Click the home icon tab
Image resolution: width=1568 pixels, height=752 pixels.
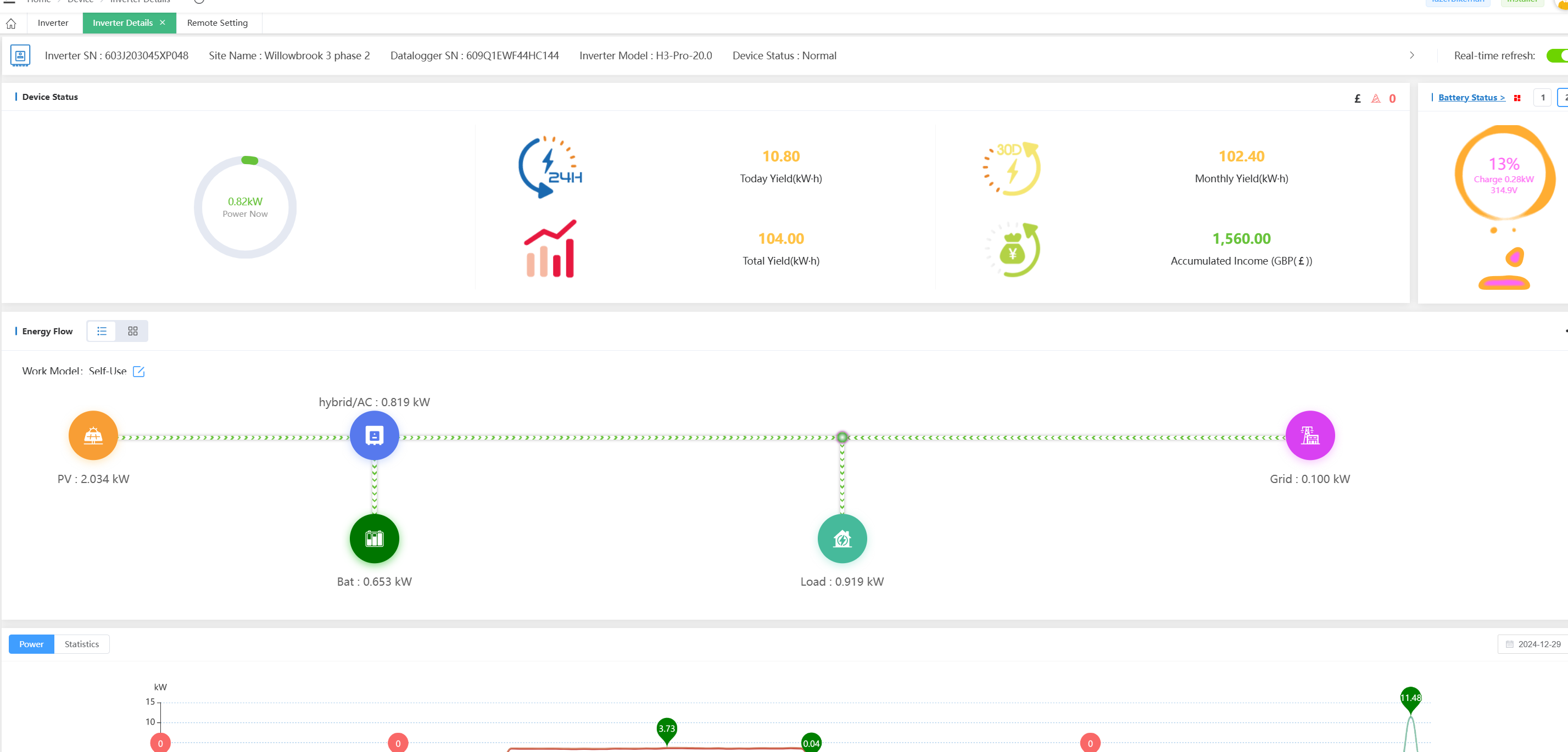click(x=11, y=23)
